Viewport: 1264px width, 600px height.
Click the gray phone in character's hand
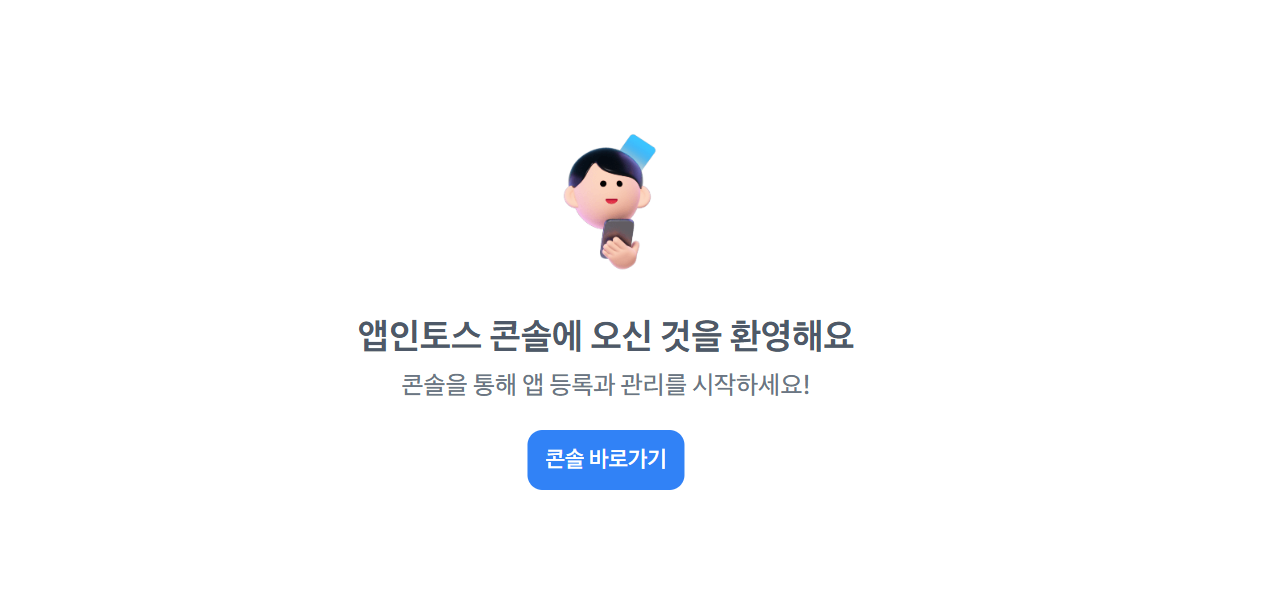614,236
